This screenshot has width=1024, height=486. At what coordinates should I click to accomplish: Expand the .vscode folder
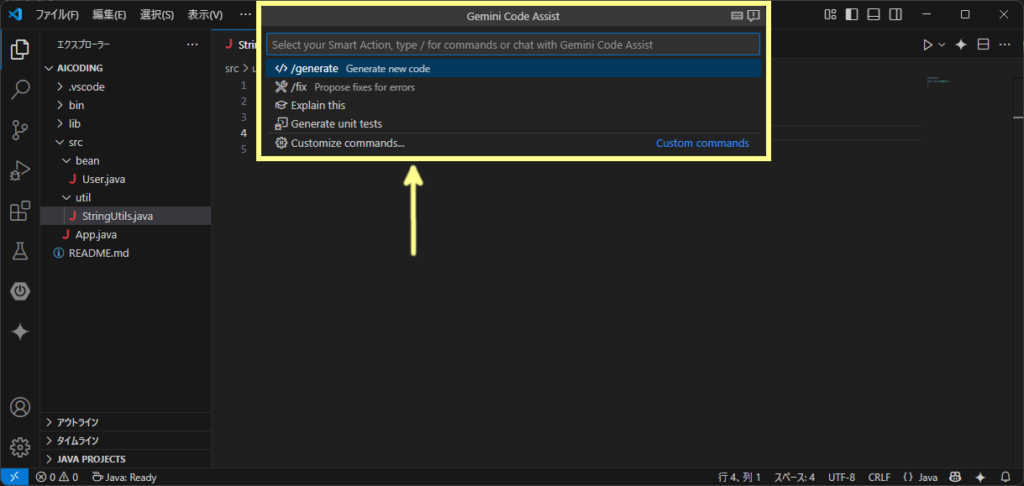125,86
